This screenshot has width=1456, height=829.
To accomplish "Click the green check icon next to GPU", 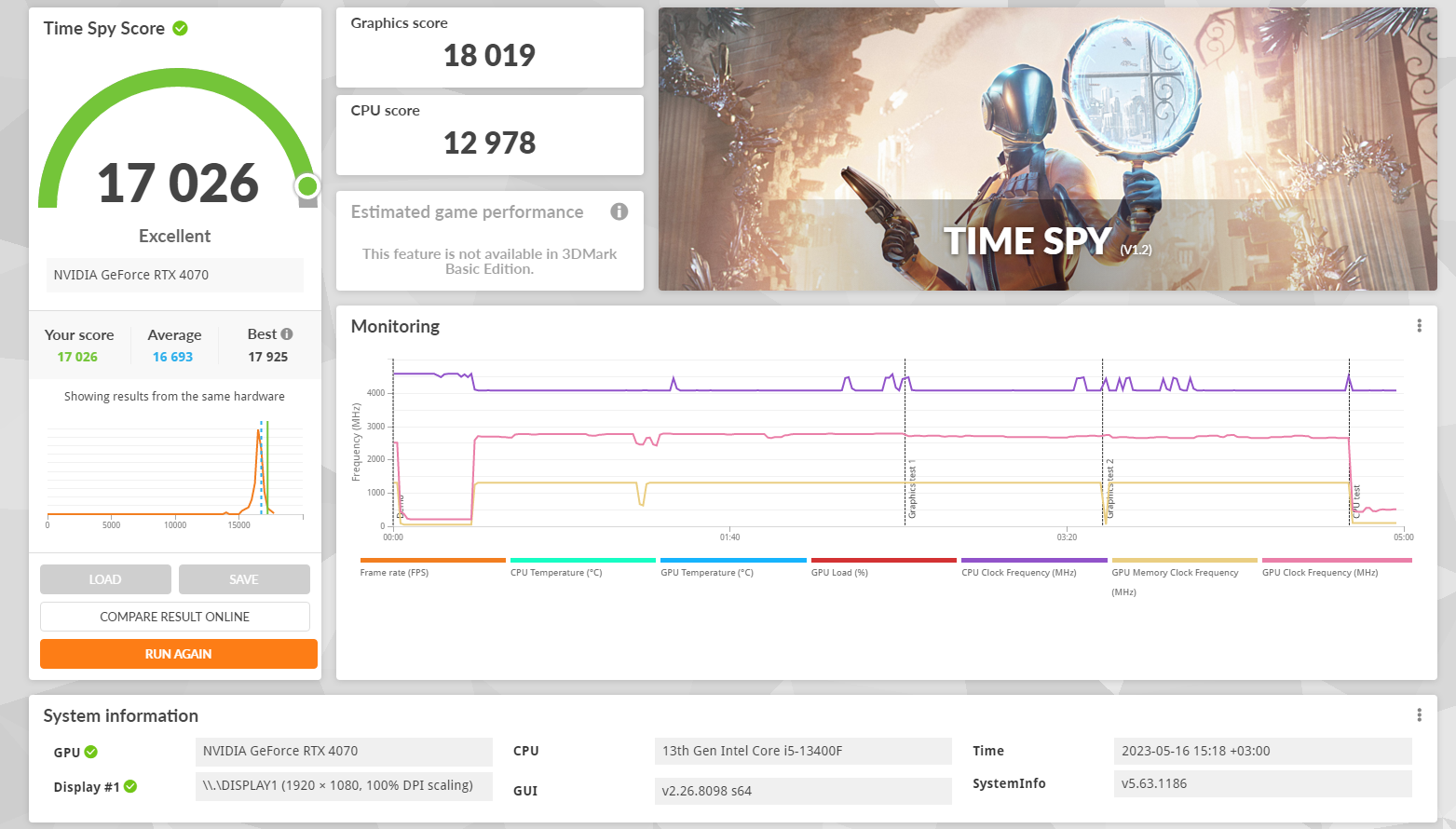I will coord(91,752).
